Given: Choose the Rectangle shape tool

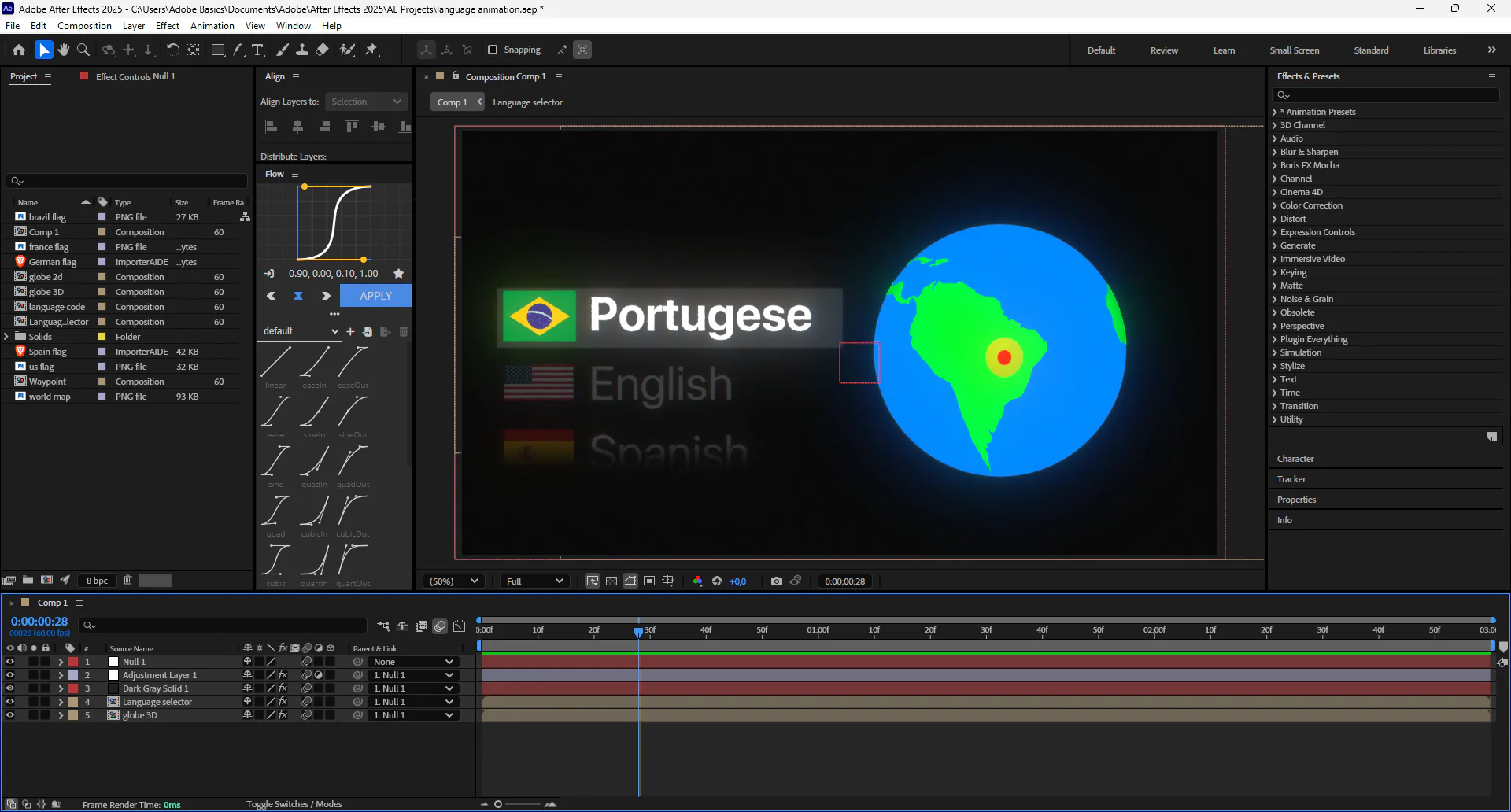Looking at the screenshot, I should [218, 50].
